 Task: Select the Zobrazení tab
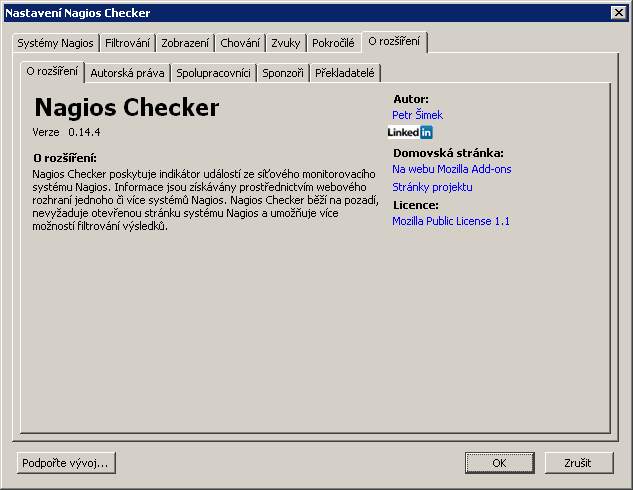pyautogui.click(x=185, y=43)
